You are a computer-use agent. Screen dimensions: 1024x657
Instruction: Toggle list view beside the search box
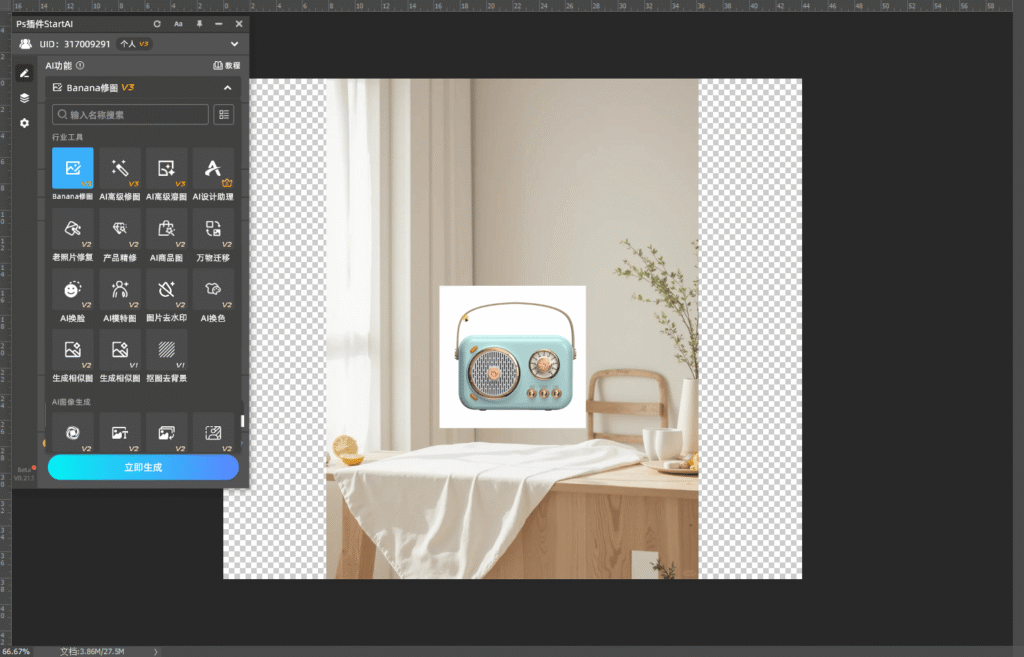click(224, 115)
